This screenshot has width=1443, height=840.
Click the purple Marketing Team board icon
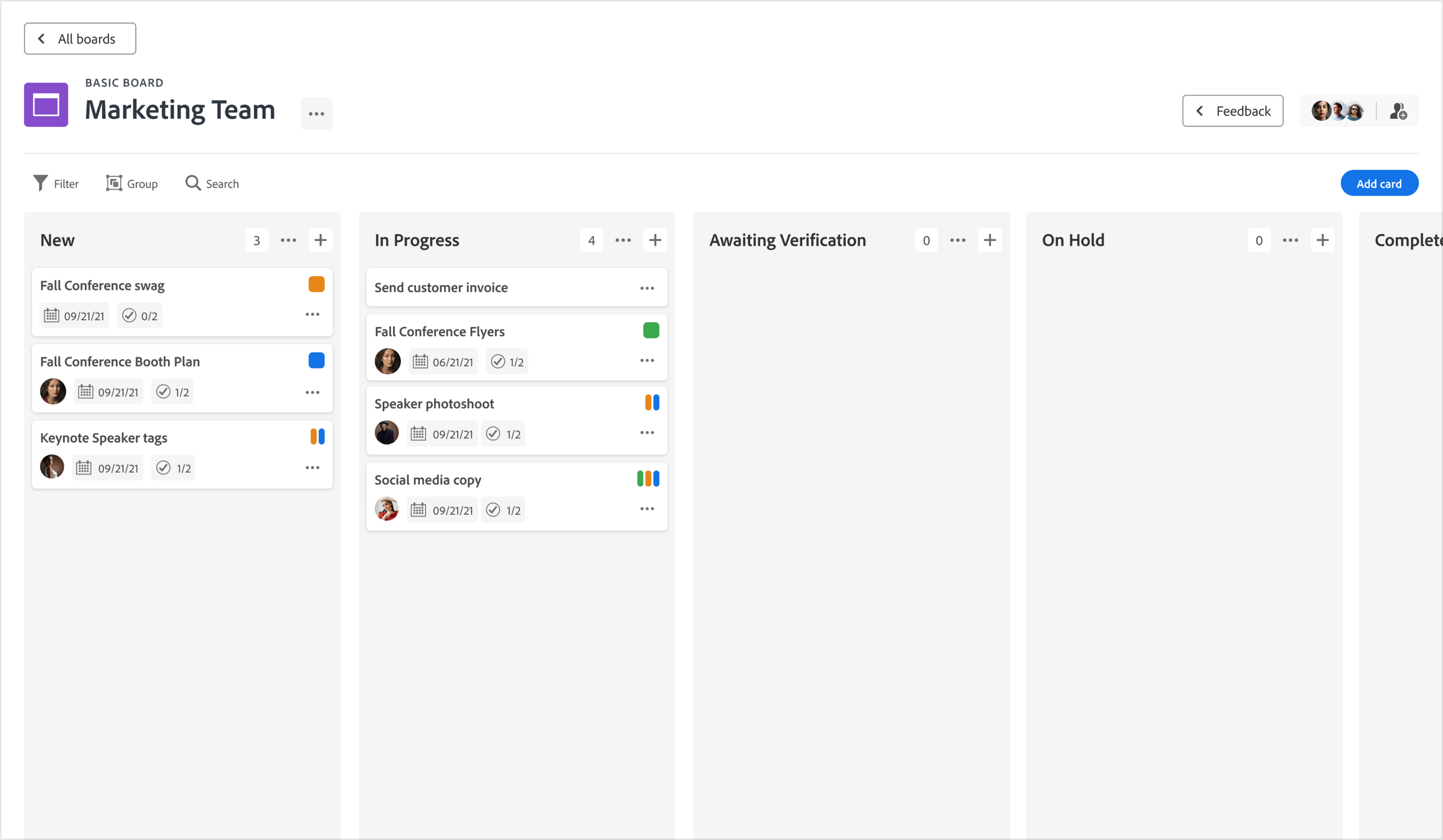pos(46,105)
